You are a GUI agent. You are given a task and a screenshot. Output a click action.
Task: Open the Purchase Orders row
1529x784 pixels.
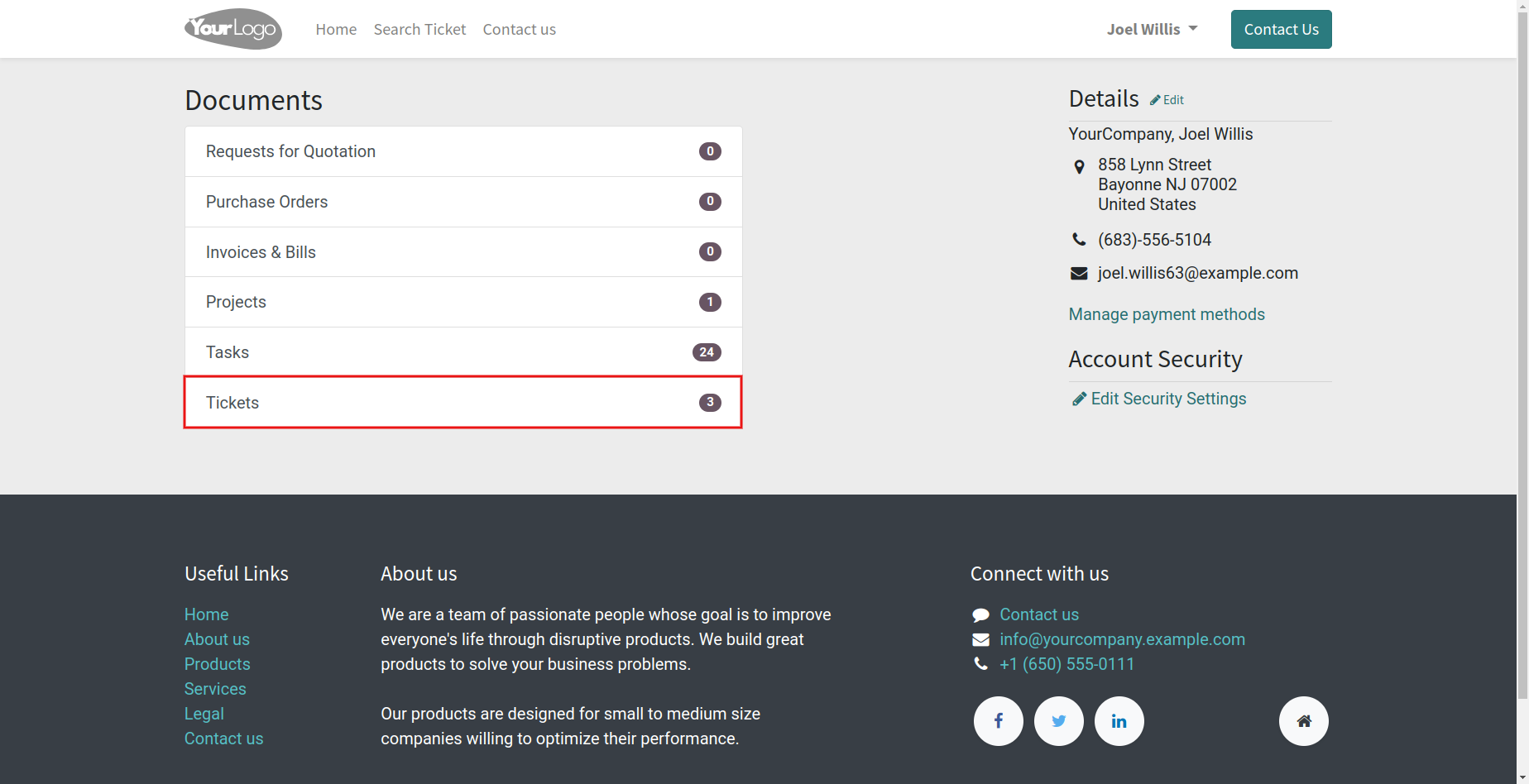pyautogui.click(x=463, y=202)
